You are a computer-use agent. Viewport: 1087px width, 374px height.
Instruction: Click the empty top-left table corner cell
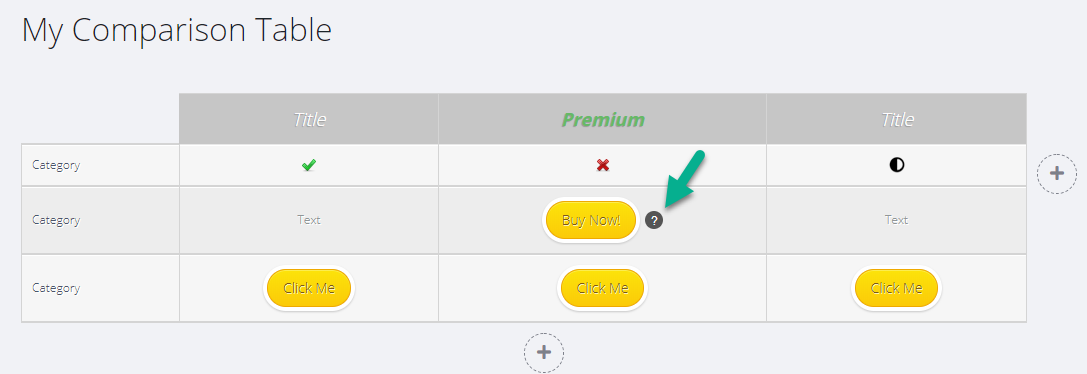[x=100, y=119]
